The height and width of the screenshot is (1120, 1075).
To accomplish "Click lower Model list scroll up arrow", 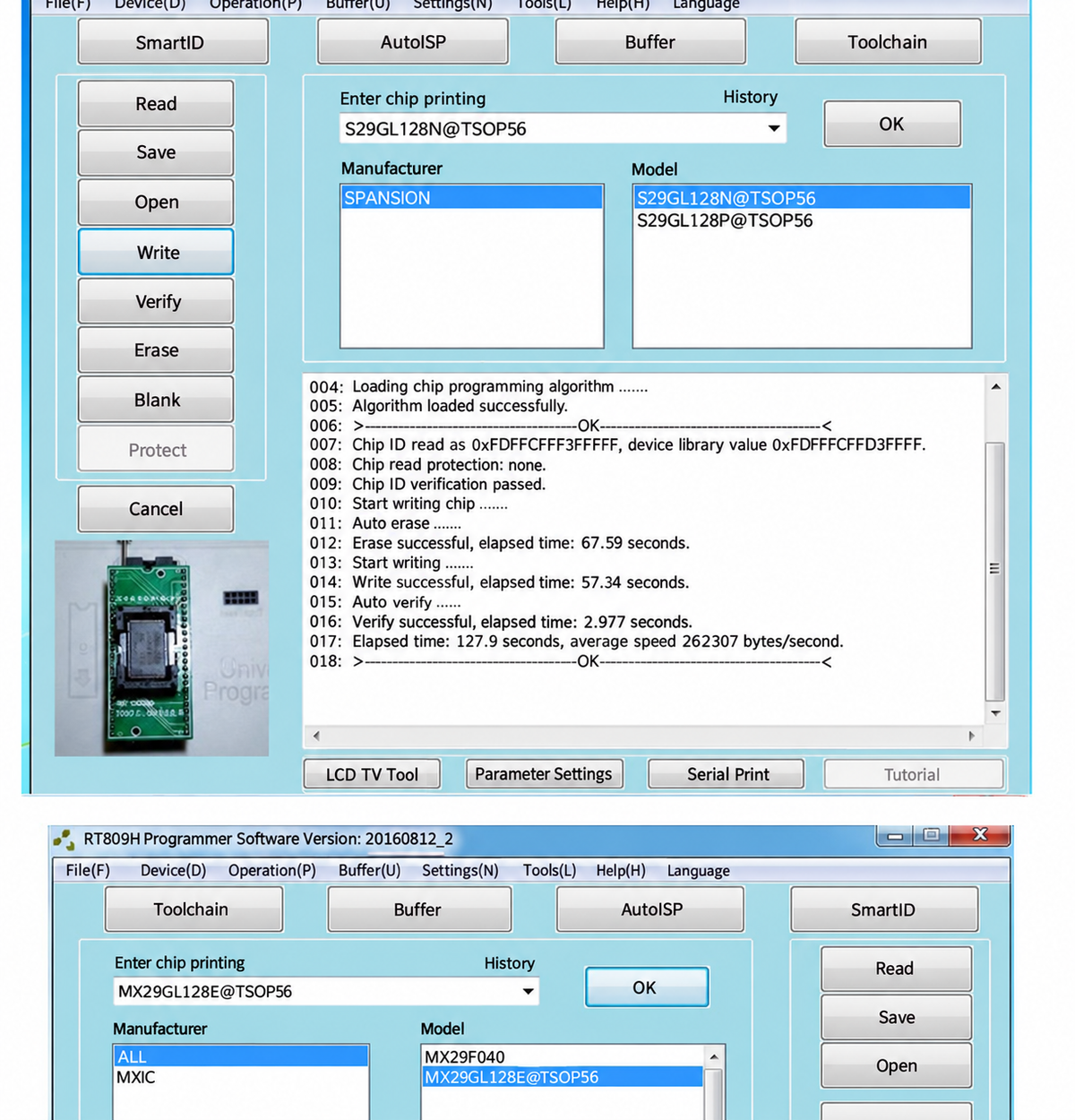I will point(714,1057).
